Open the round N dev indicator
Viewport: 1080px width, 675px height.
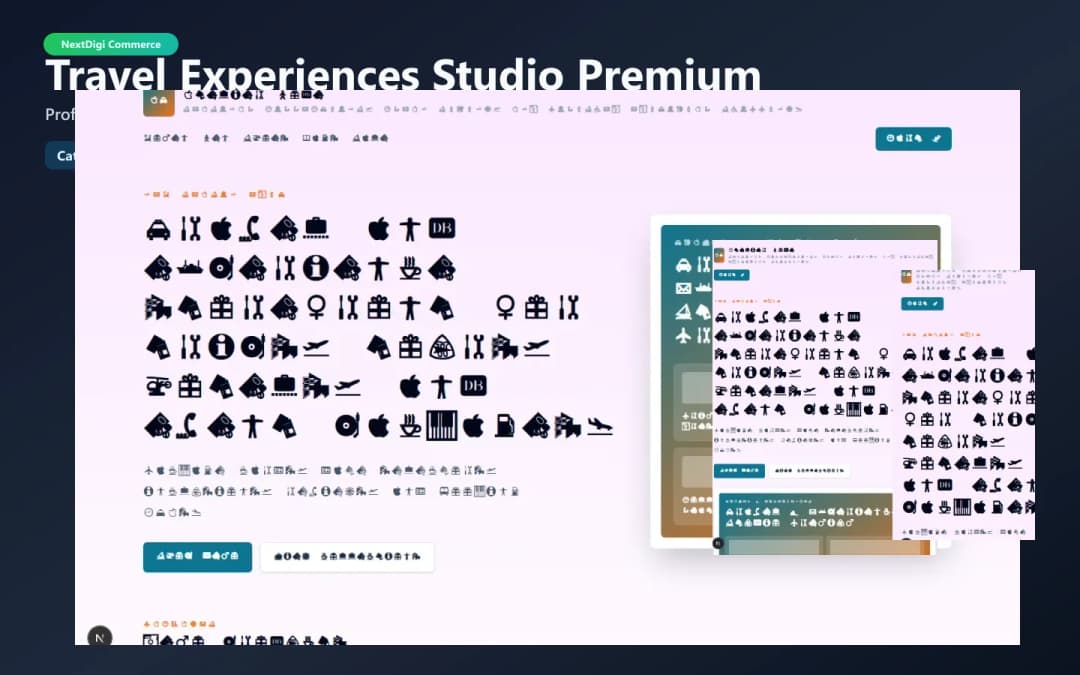[100, 637]
